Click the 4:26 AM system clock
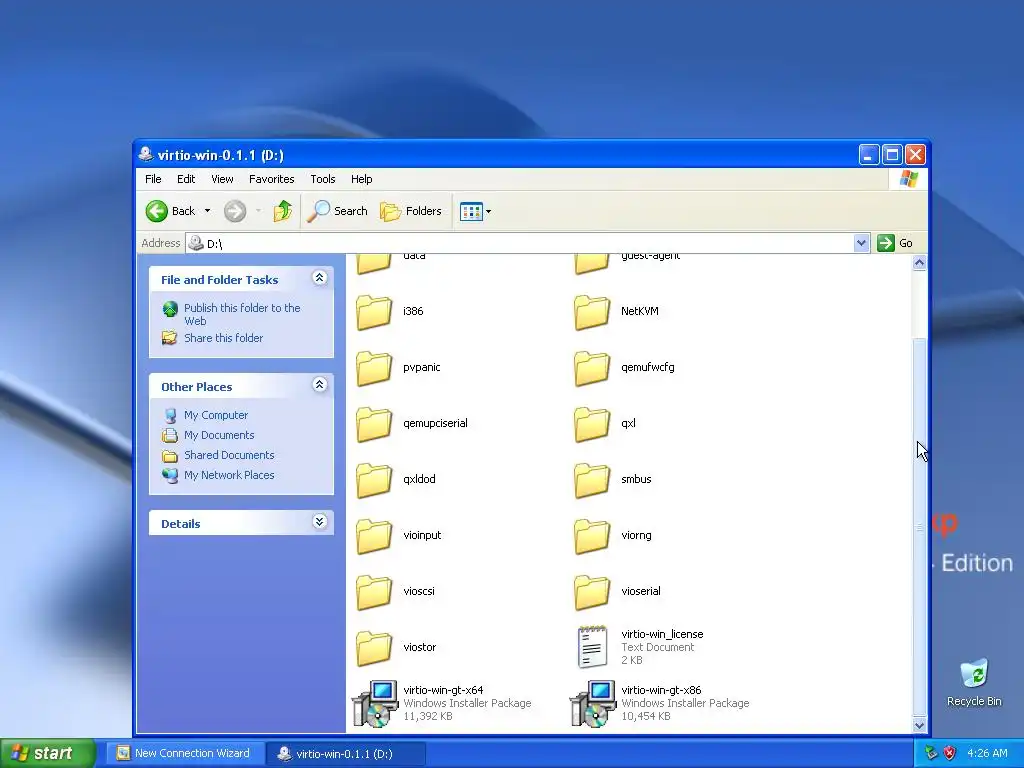 [987, 753]
